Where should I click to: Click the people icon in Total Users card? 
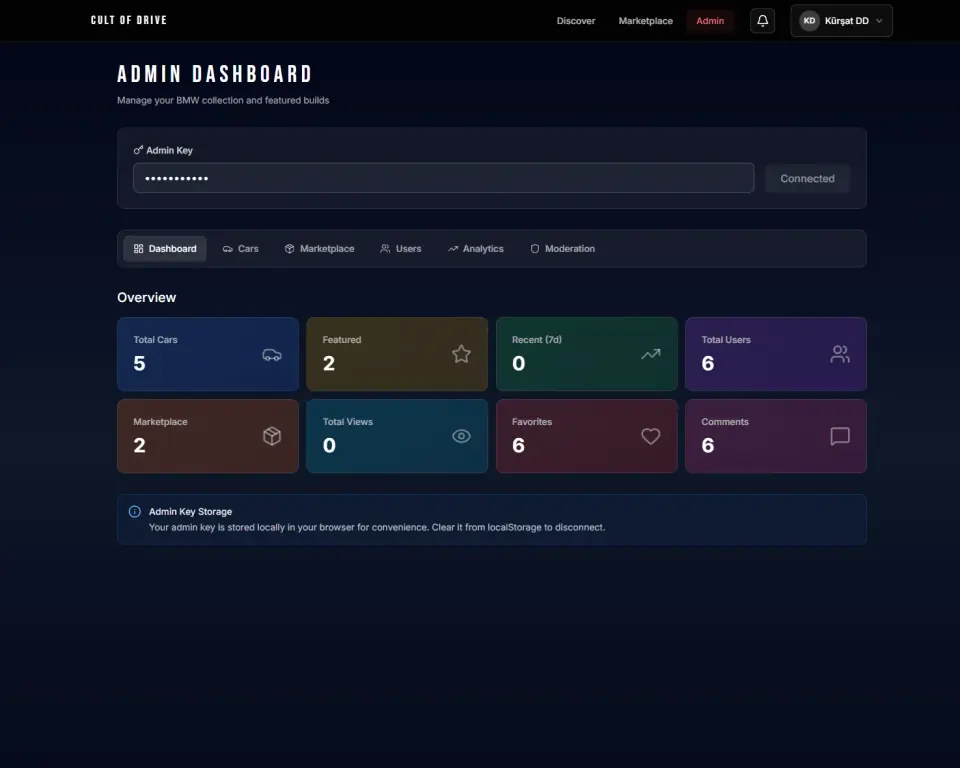(x=840, y=354)
